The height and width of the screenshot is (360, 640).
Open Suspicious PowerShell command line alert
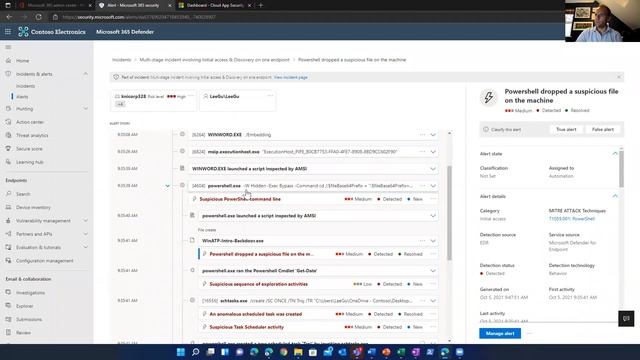point(240,199)
